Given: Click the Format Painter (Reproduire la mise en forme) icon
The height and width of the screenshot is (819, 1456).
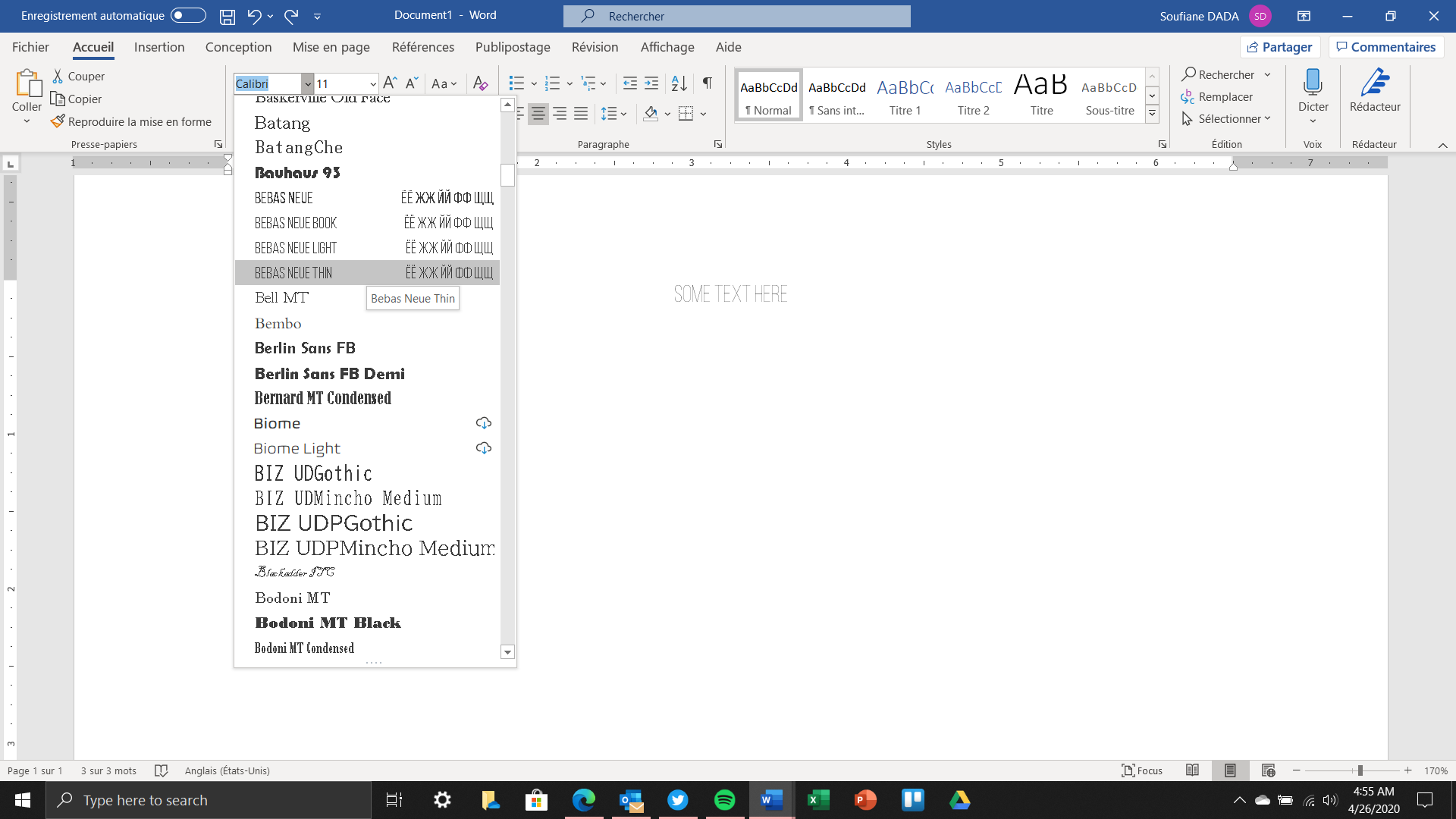Looking at the screenshot, I should pyautogui.click(x=57, y=121).
